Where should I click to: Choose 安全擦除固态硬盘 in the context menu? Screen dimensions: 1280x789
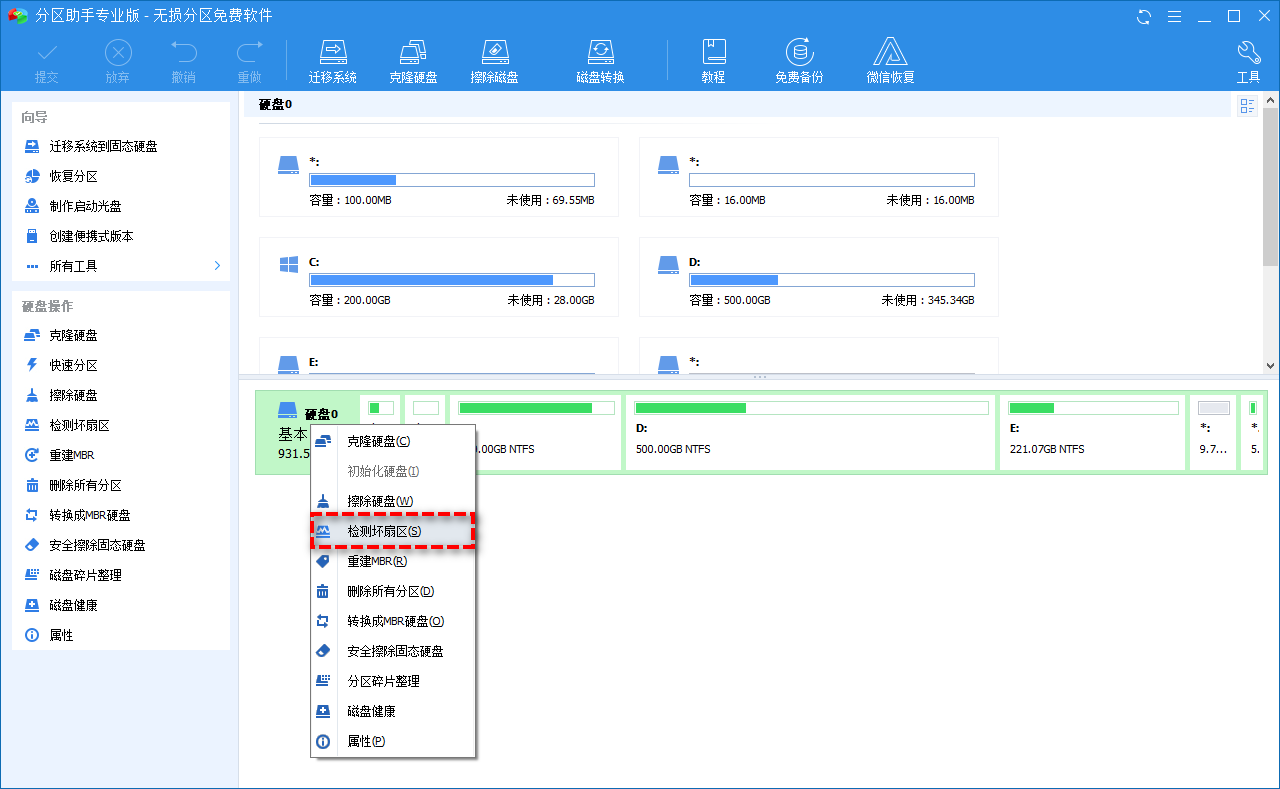point(393,651)
